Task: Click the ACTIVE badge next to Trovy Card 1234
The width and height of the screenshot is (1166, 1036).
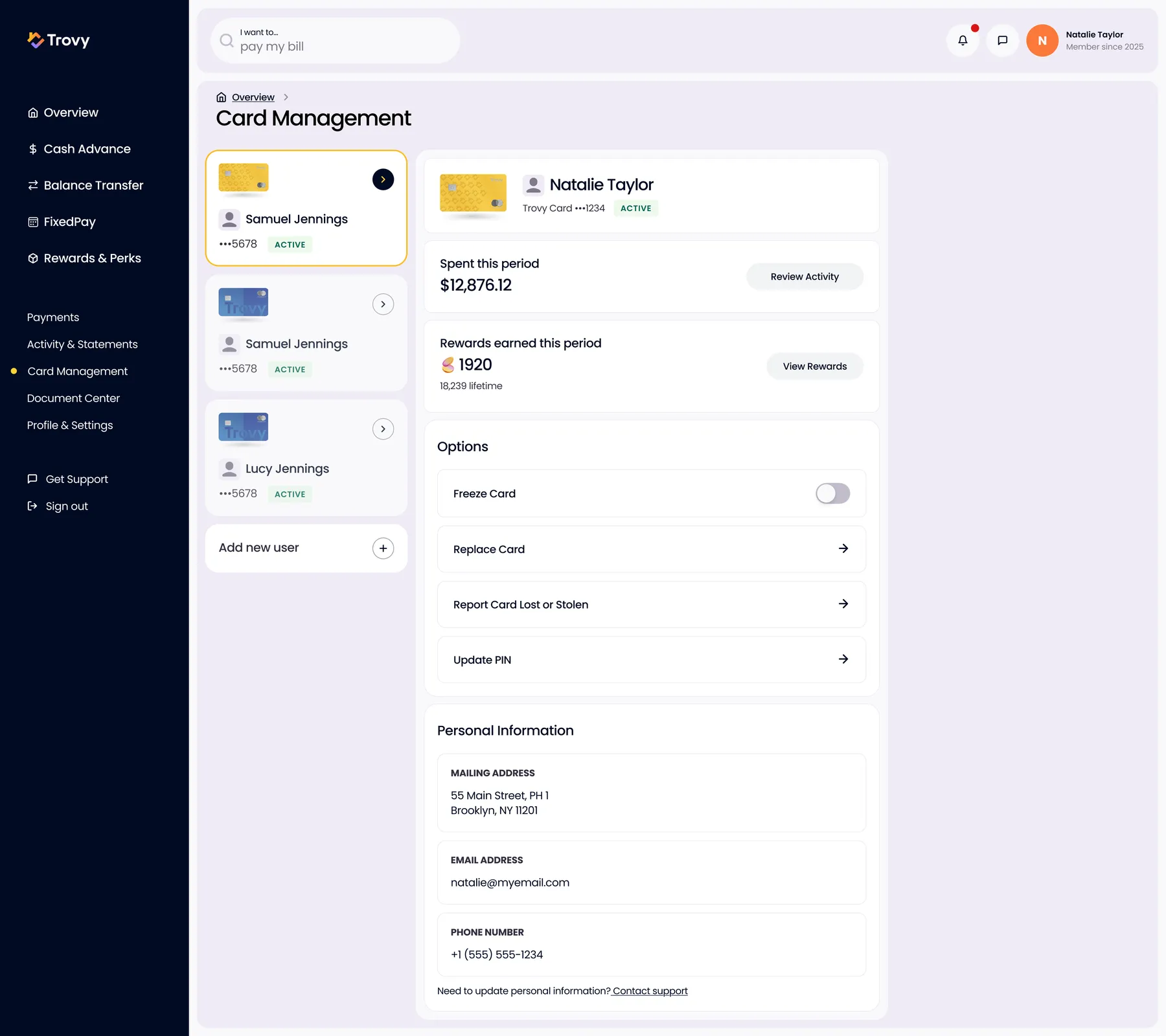Action: click(x=635, y=208)
